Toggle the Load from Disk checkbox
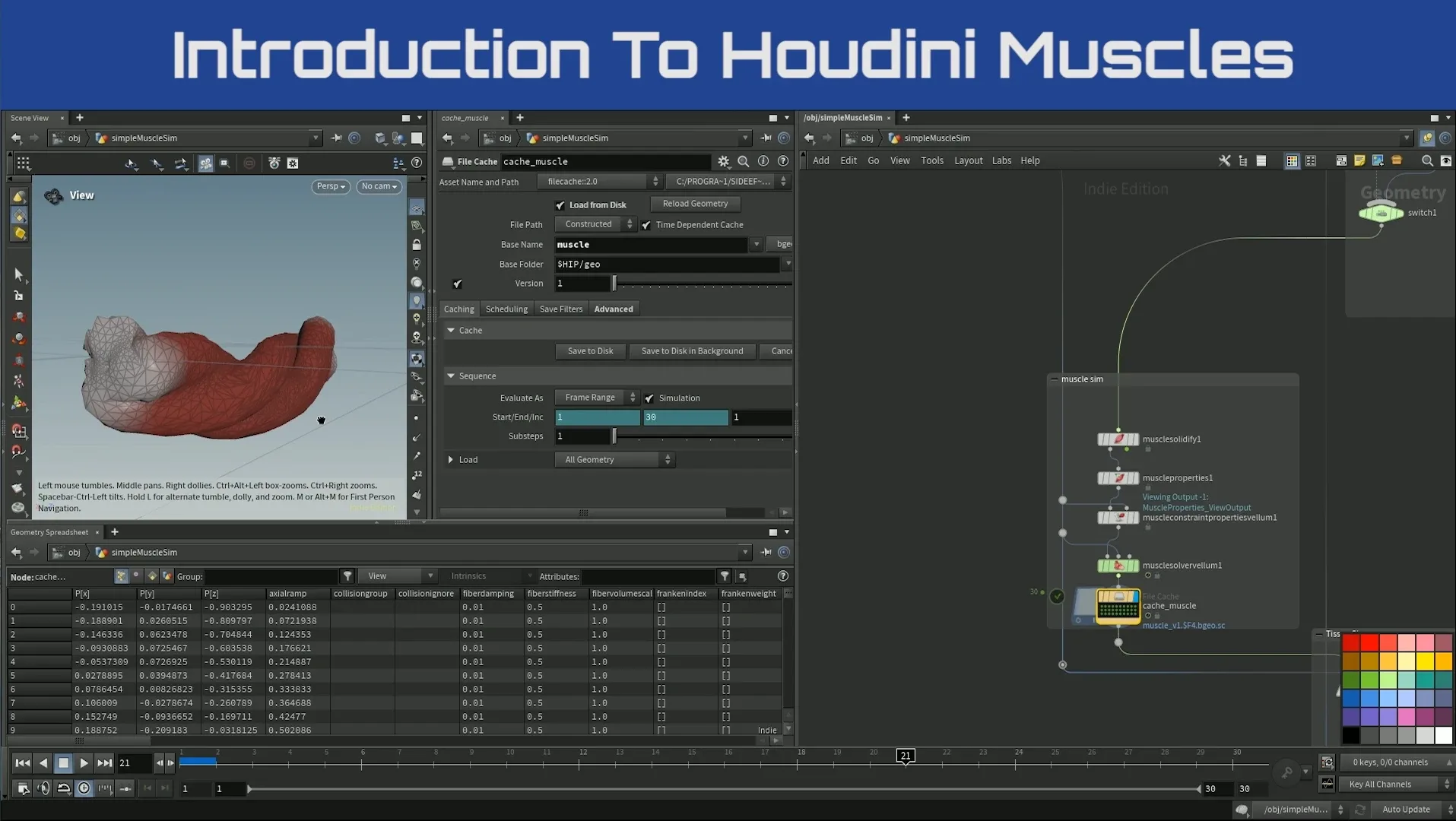This screenshot has width=1456, height=821. (x=560, y=205)
